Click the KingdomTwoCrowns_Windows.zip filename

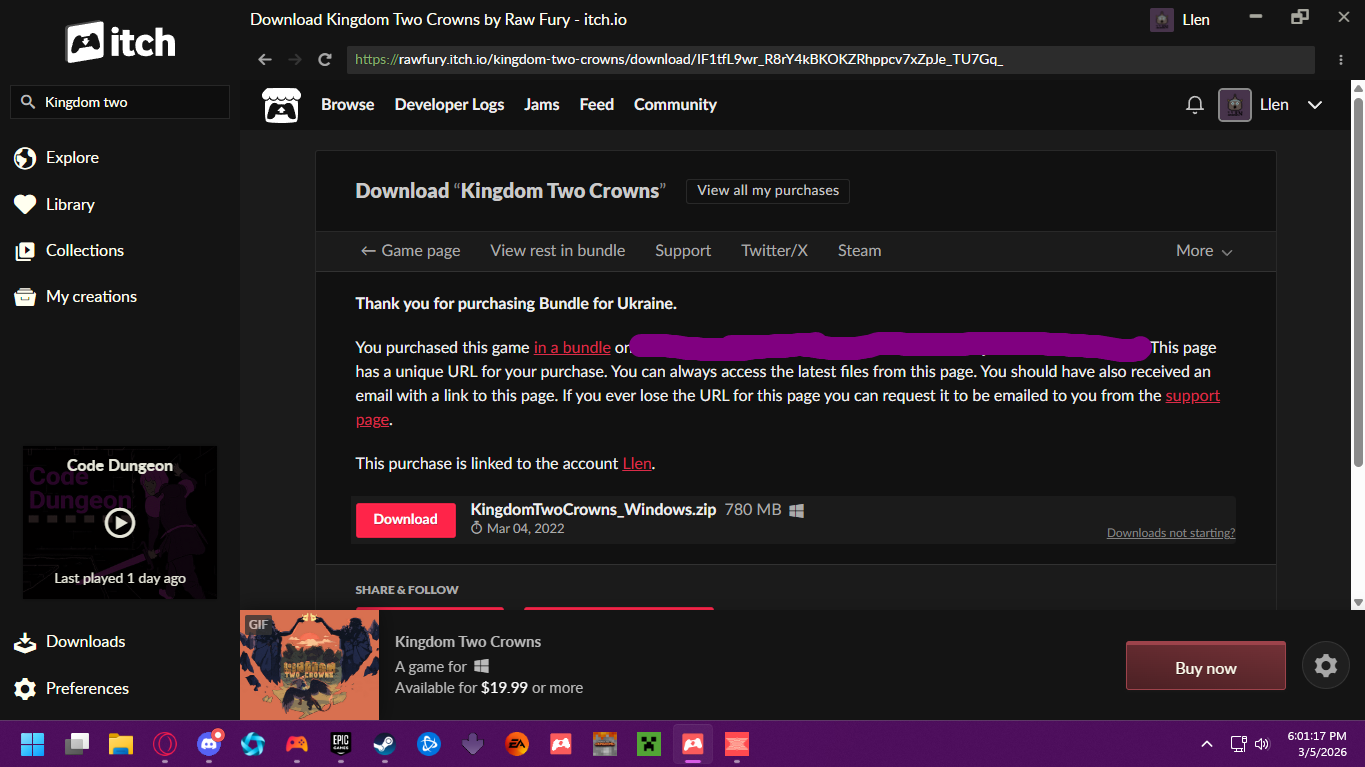(x=594, y=509)
